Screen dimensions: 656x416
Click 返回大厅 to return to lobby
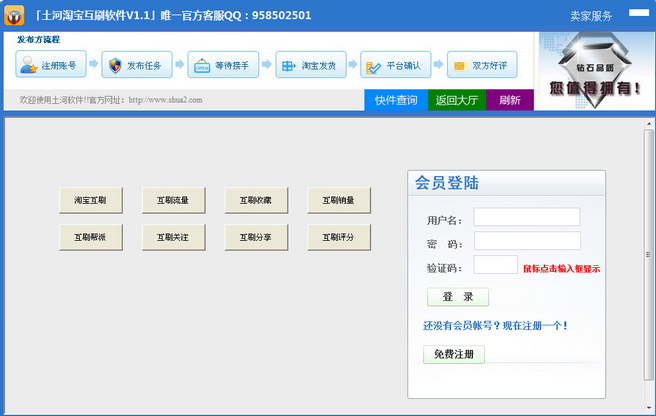(x=456, y=100)
